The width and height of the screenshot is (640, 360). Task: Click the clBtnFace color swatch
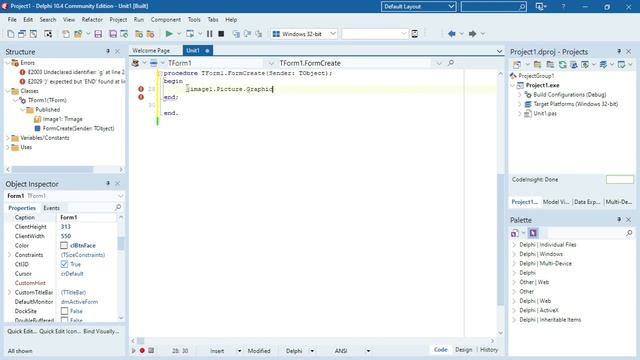pyautogui.click(x=64, y=245)
